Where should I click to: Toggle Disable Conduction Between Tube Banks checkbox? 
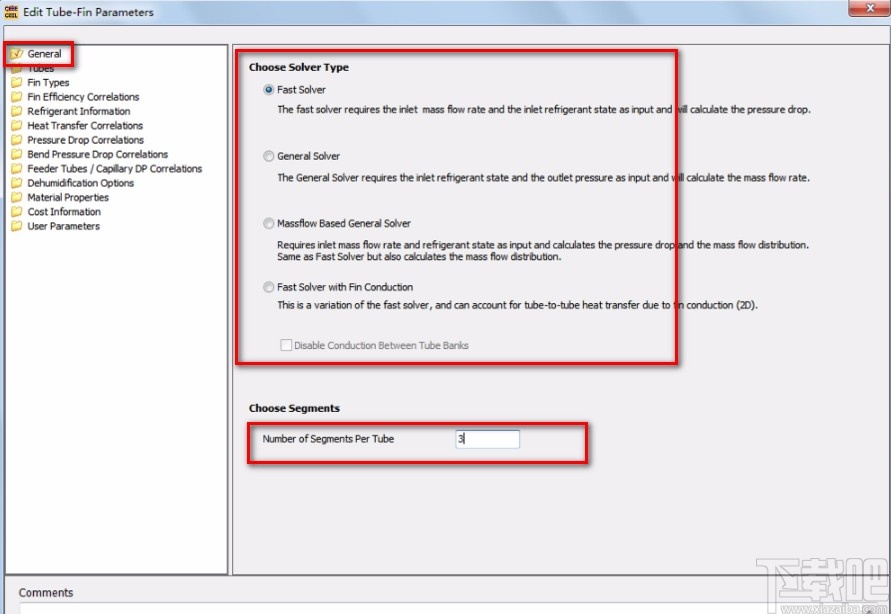[286, 345]
